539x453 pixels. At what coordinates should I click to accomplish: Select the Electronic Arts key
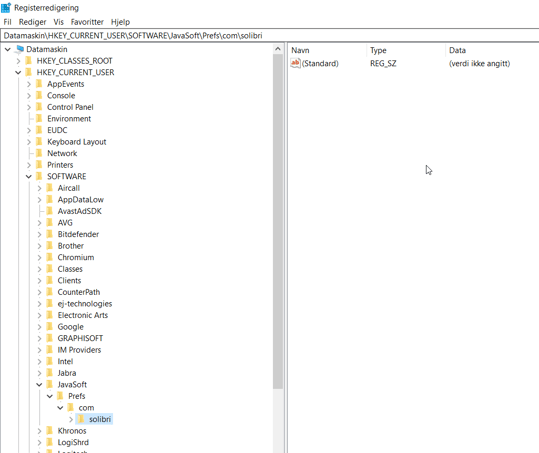pos(82,315)
